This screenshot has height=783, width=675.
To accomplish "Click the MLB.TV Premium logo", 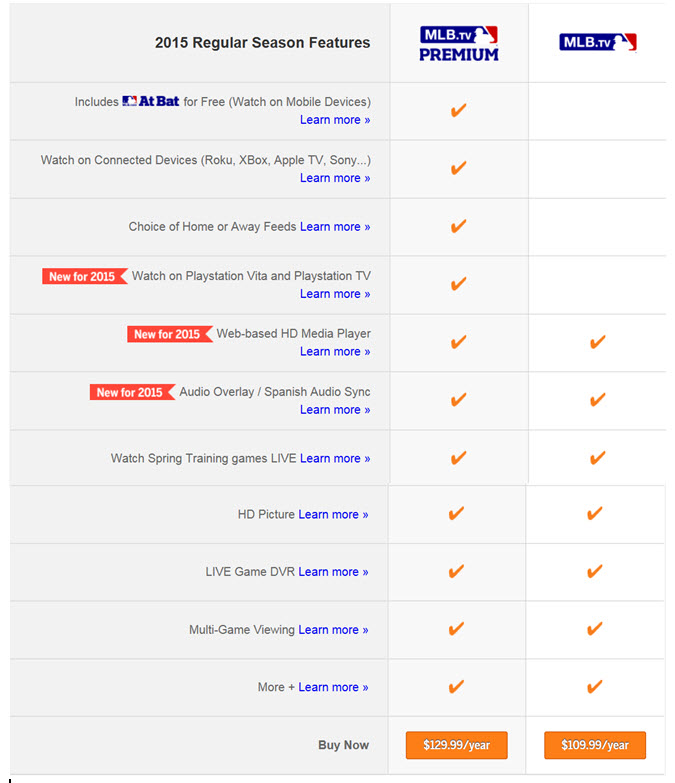I will (458, 44).
